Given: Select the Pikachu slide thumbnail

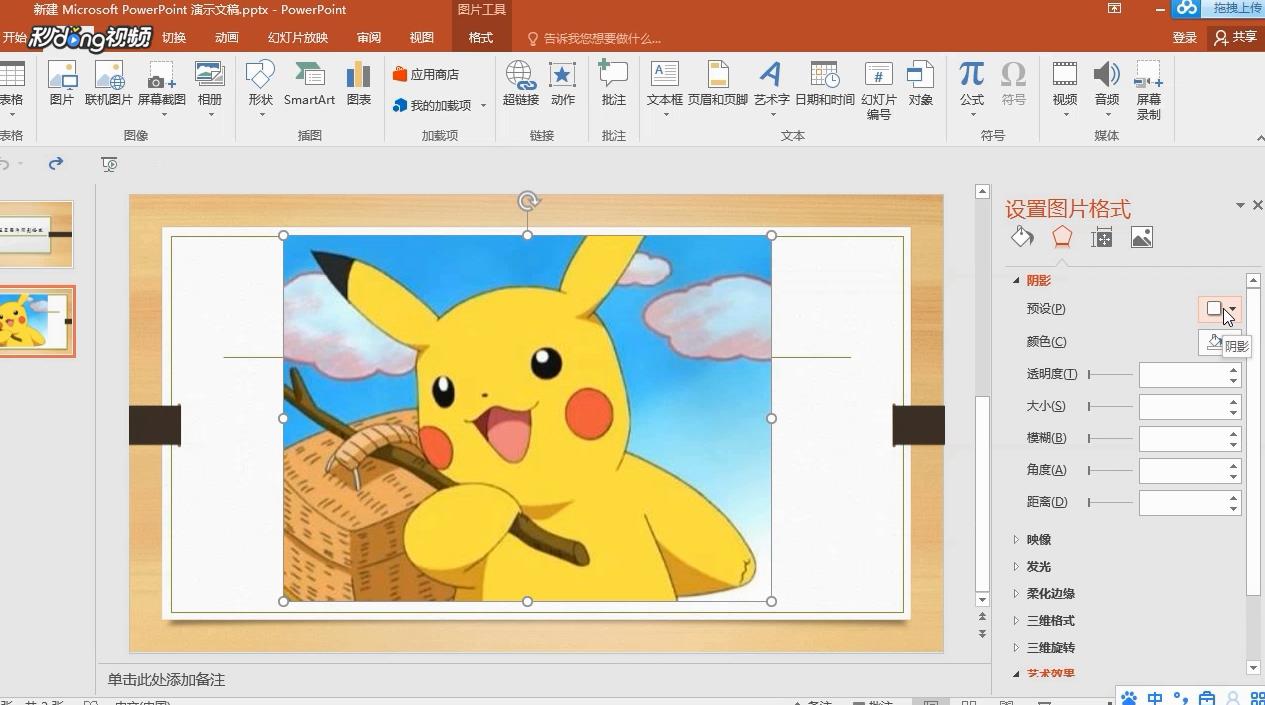Looking at the screenshot, I should [36, 321].
